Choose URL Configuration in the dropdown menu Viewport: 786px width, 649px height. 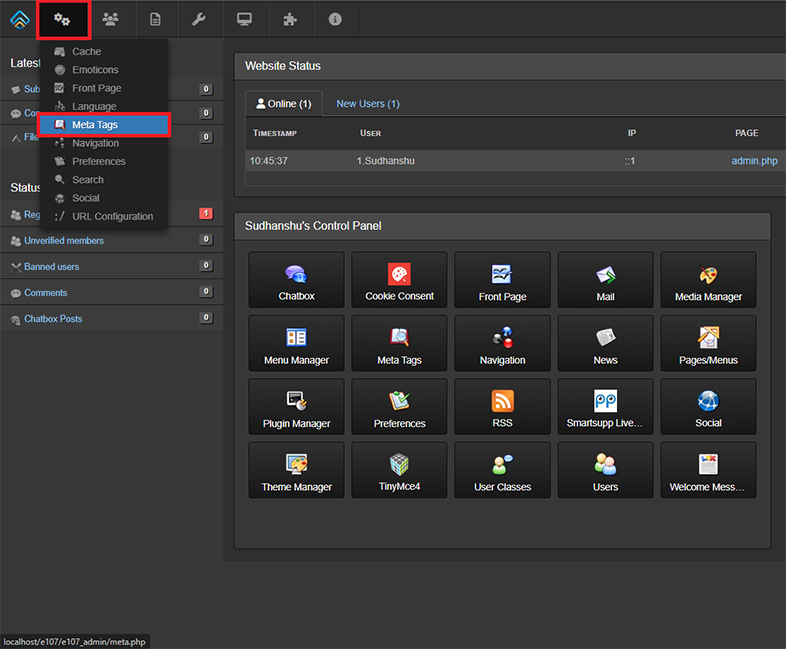pyautogui.click(x=112, y=216)
